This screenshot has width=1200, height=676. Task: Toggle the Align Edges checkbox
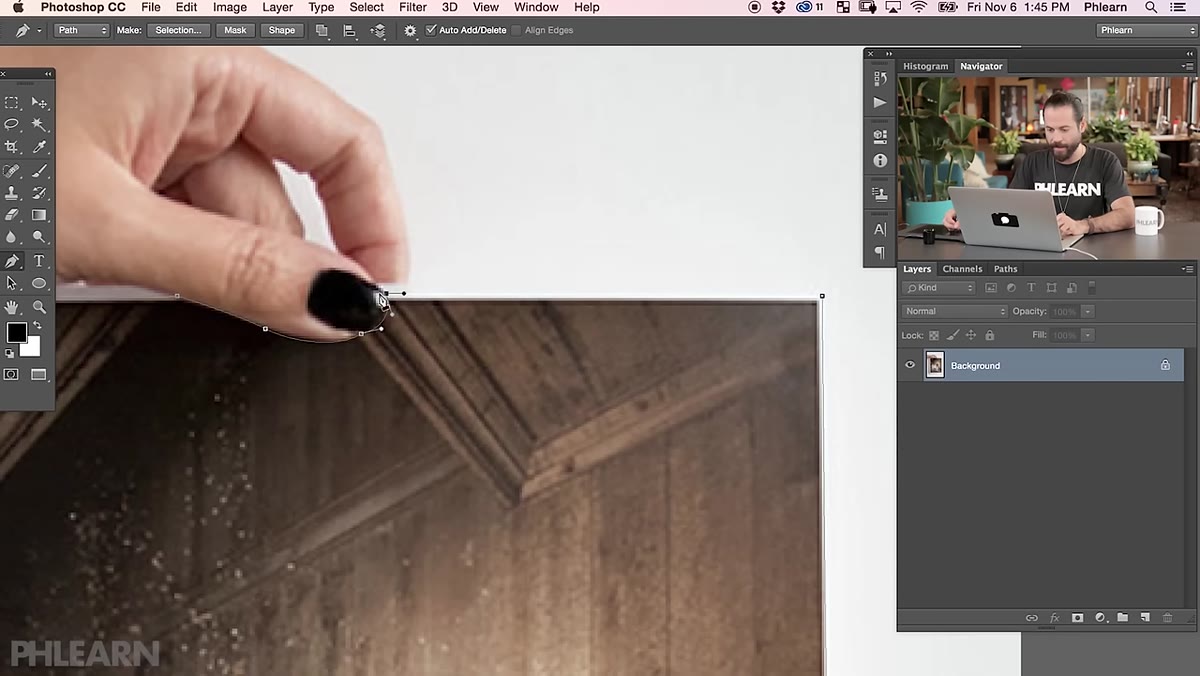[517, 30]
